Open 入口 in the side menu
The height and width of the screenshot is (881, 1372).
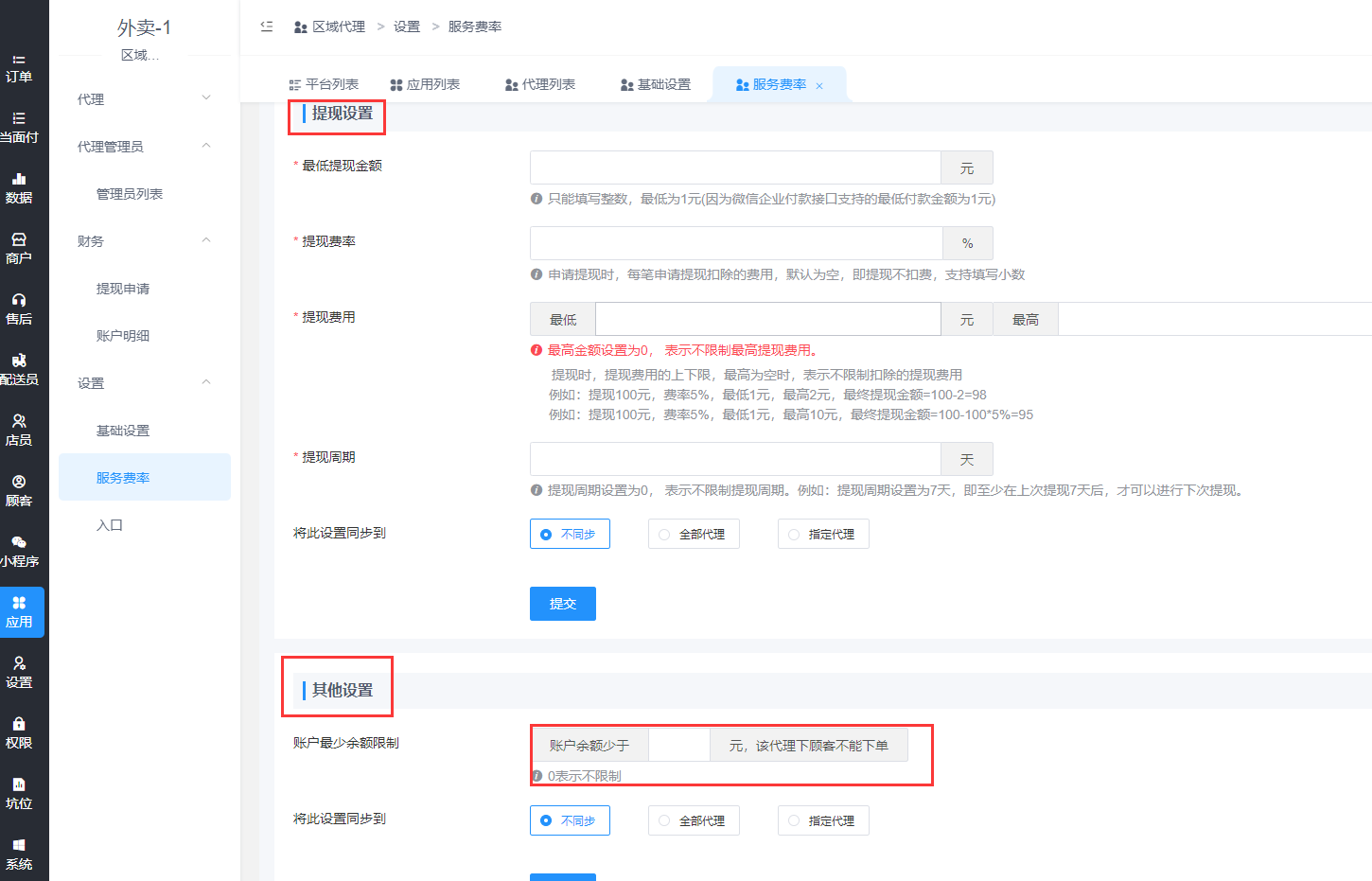145,524
